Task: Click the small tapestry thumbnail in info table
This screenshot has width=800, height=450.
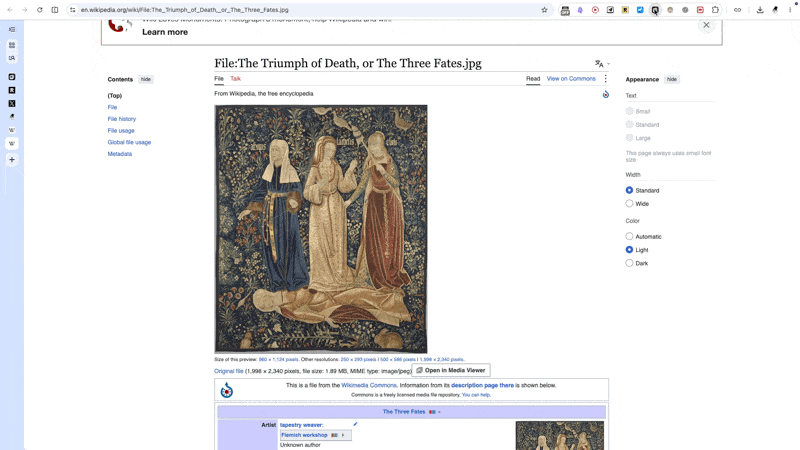Action: (560, 435)
